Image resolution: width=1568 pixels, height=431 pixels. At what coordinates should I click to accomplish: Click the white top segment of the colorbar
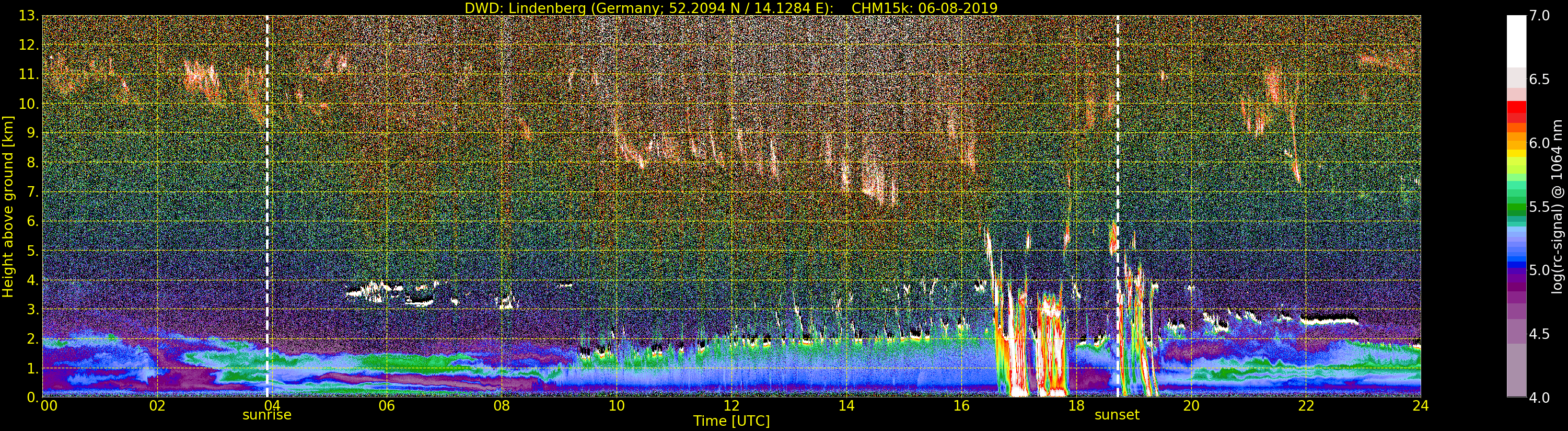point(1516,41)
